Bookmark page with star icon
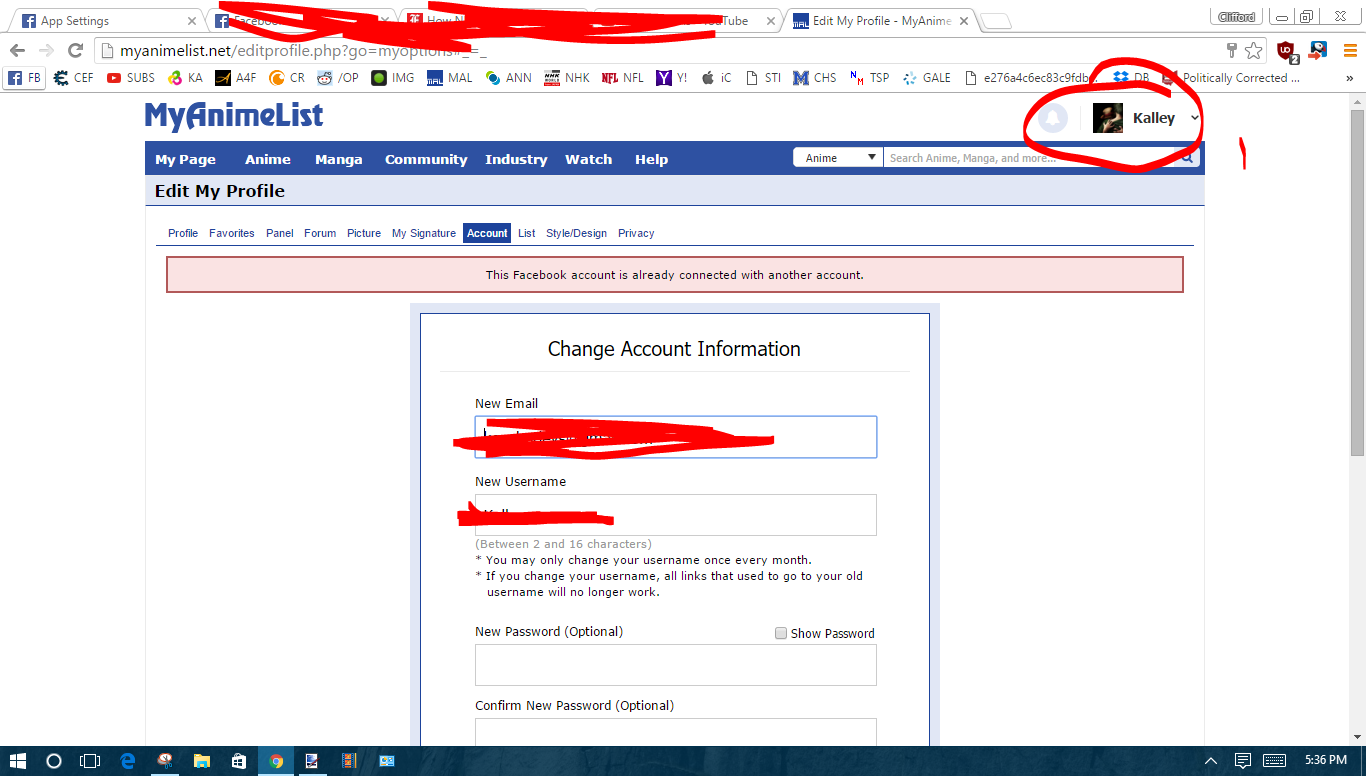The image size is (1366, 776). 1254,51
